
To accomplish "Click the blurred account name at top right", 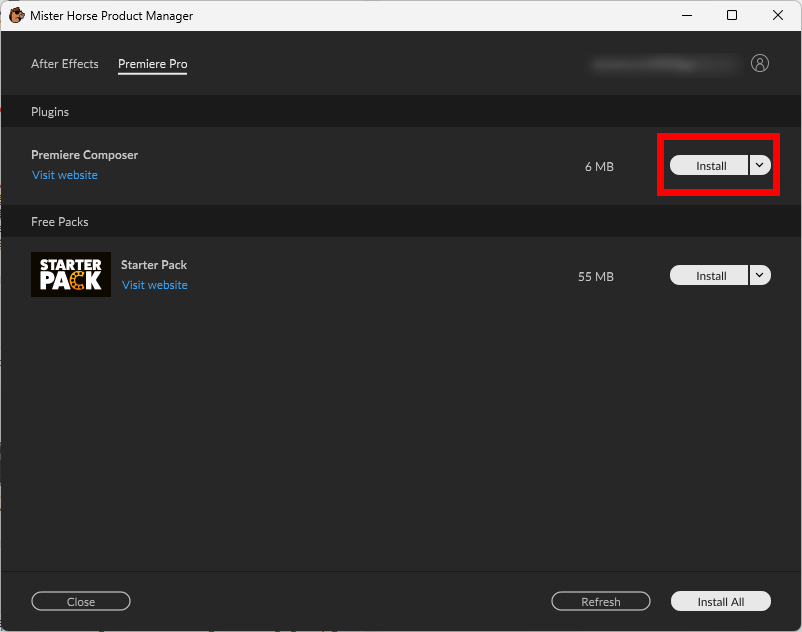I will tap(662, 63).
